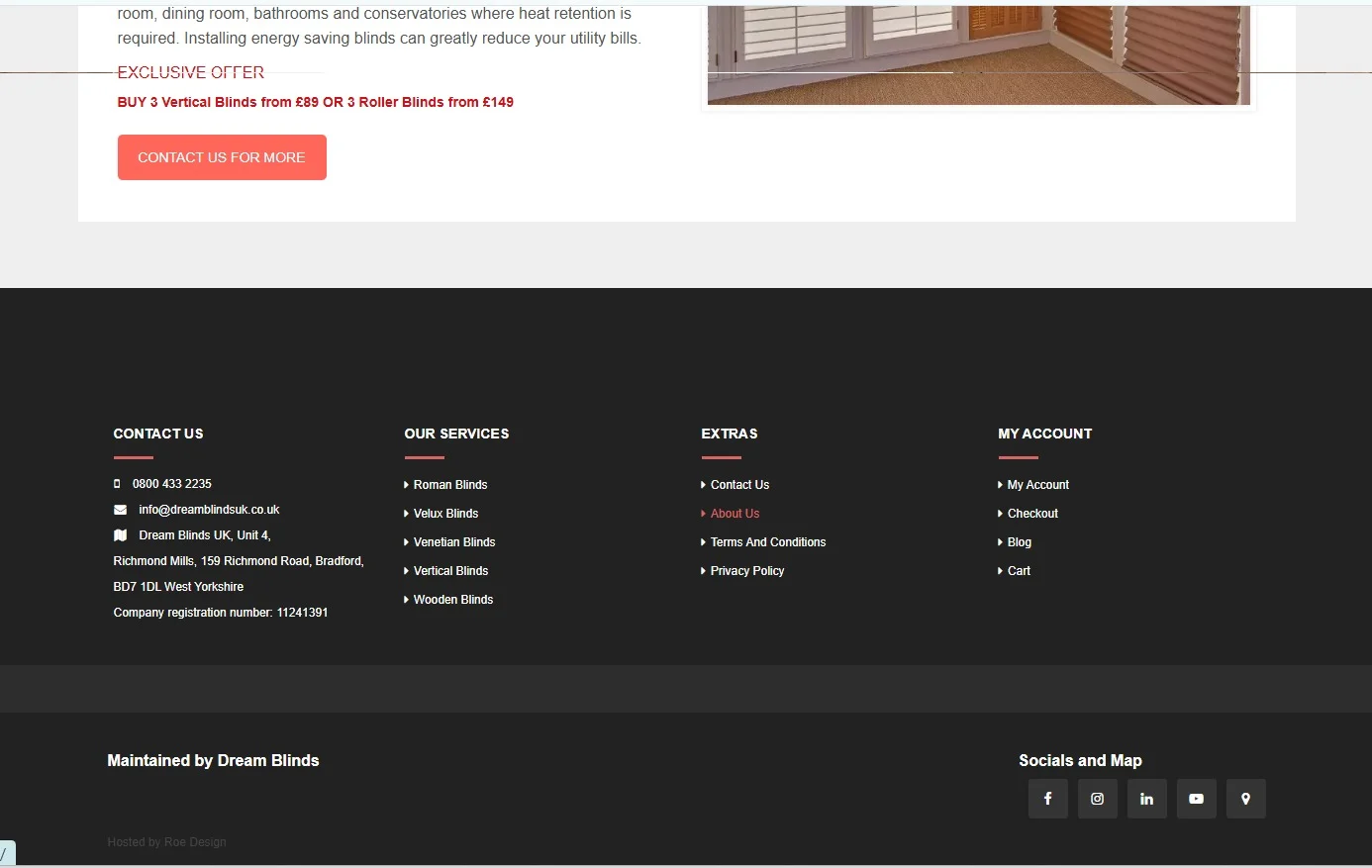The height and width of the screenshot is (868, 1372).
Task: Click the EXTRAS footer heading
Action: [730, 434]
